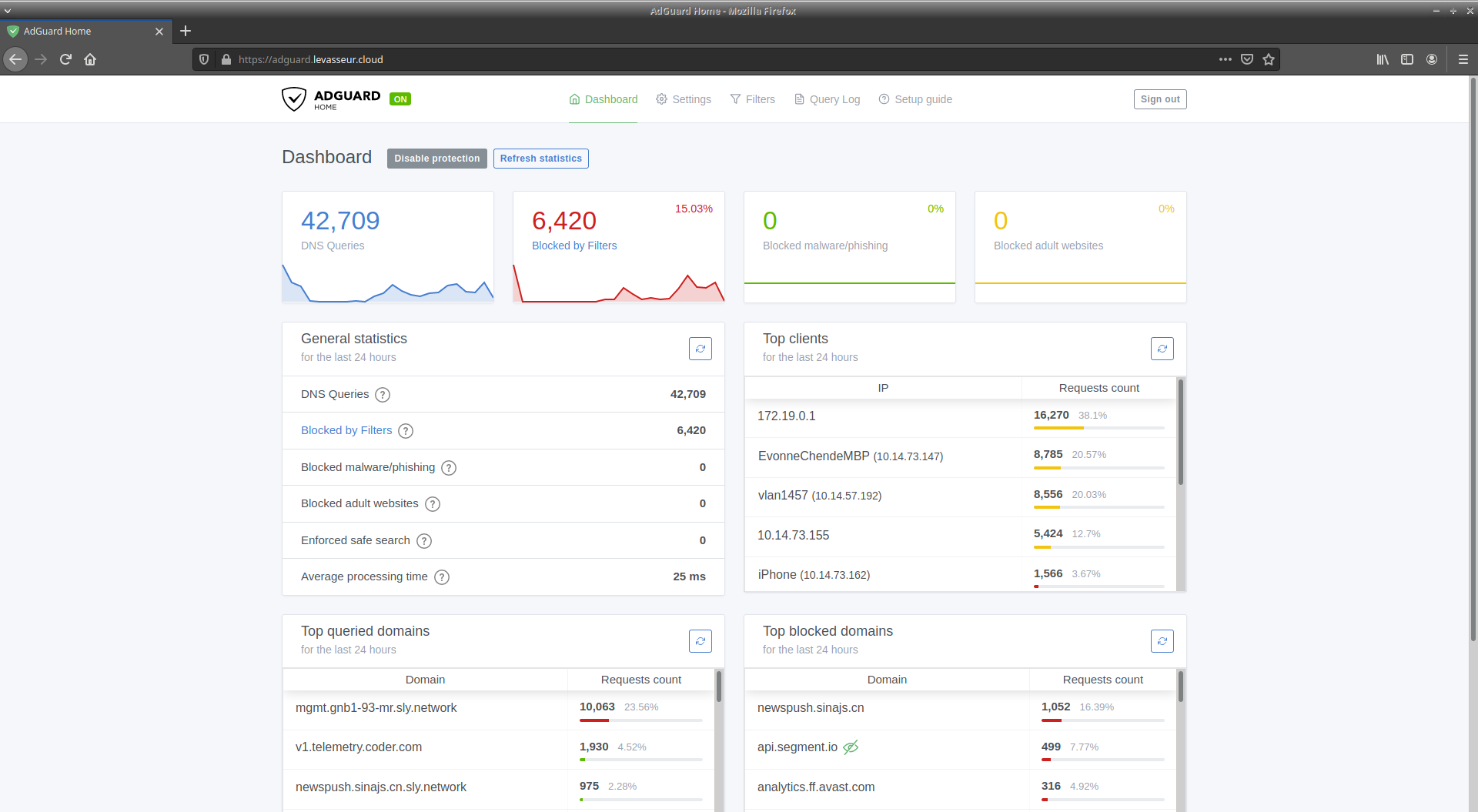Click the Sign out button

(x=1159, y=99)
